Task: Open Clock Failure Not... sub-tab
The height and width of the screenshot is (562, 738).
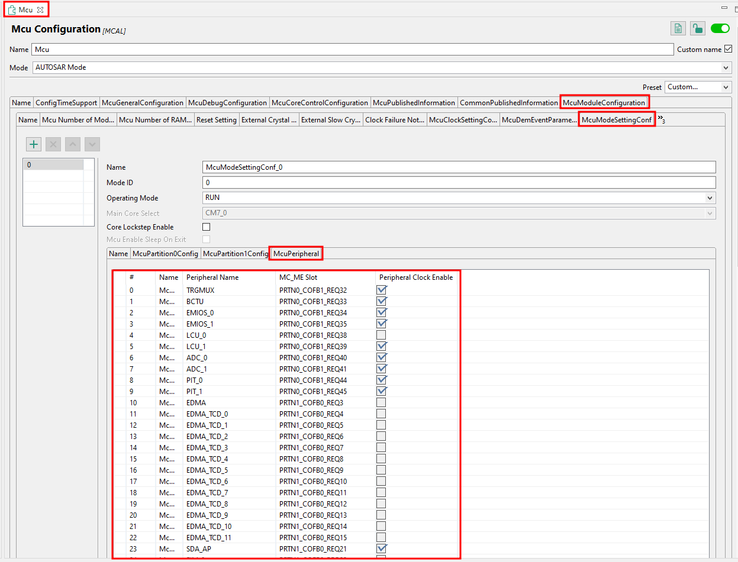Action: click(x=394, y=120)
